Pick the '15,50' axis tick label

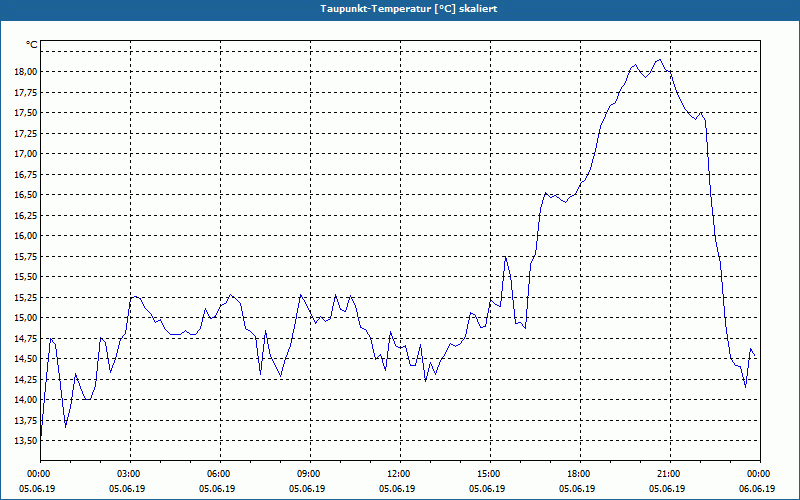(x=27, y=277)
